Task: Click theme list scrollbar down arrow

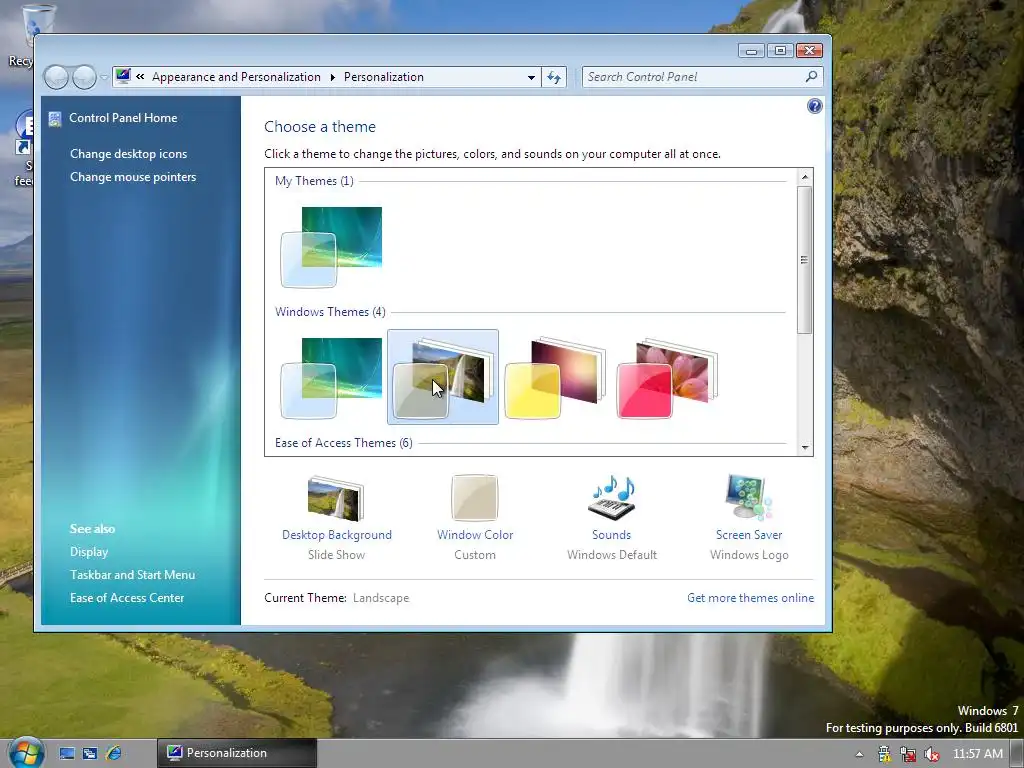Action: point(805,447)
